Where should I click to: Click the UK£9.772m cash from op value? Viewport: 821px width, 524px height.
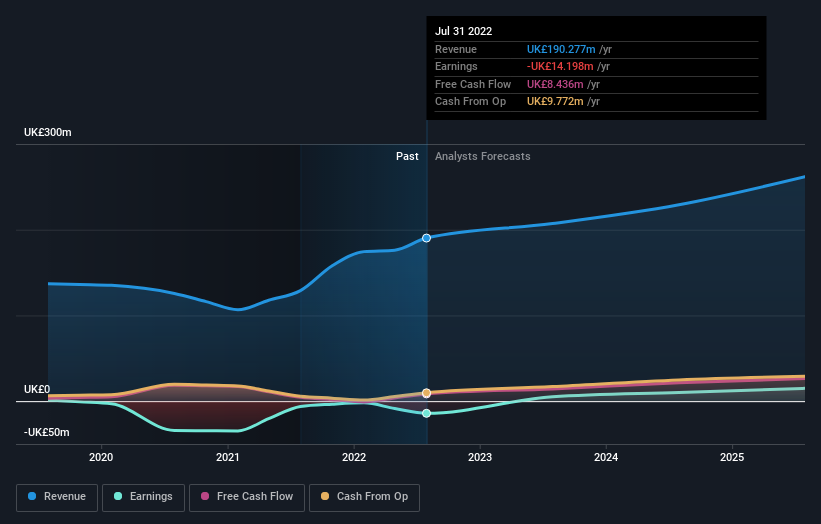pos(555,102)
